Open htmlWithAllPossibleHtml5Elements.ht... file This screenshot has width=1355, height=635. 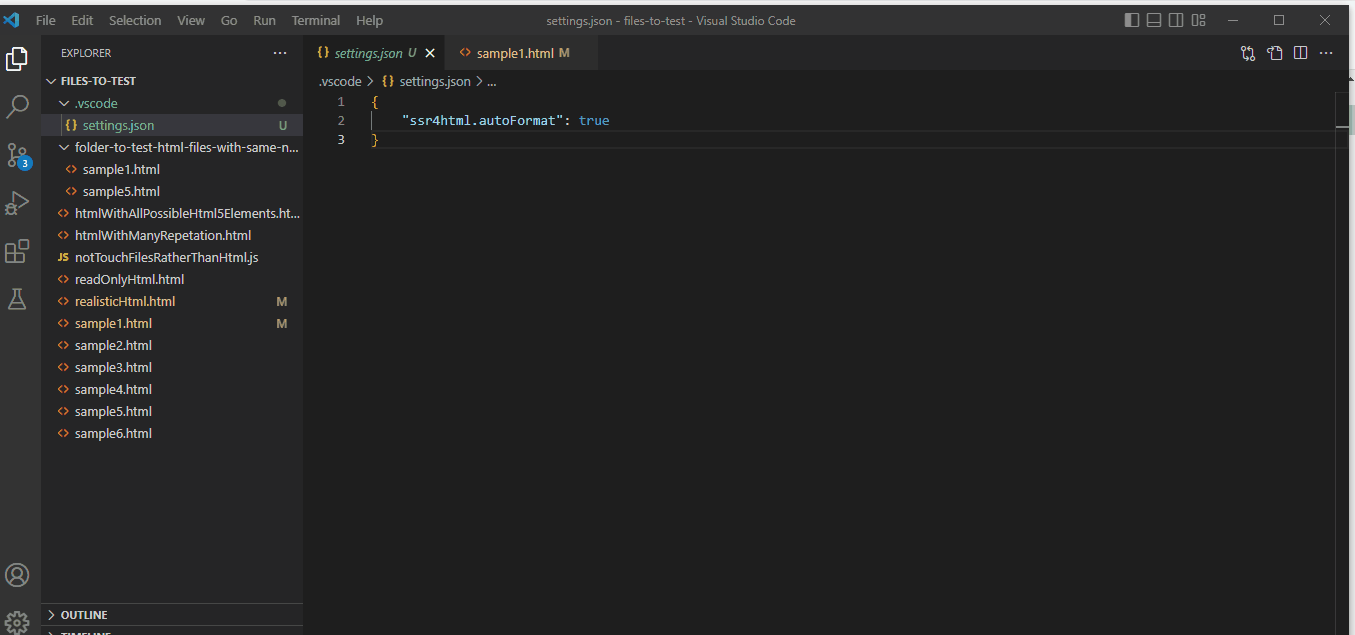coord(172,213)
